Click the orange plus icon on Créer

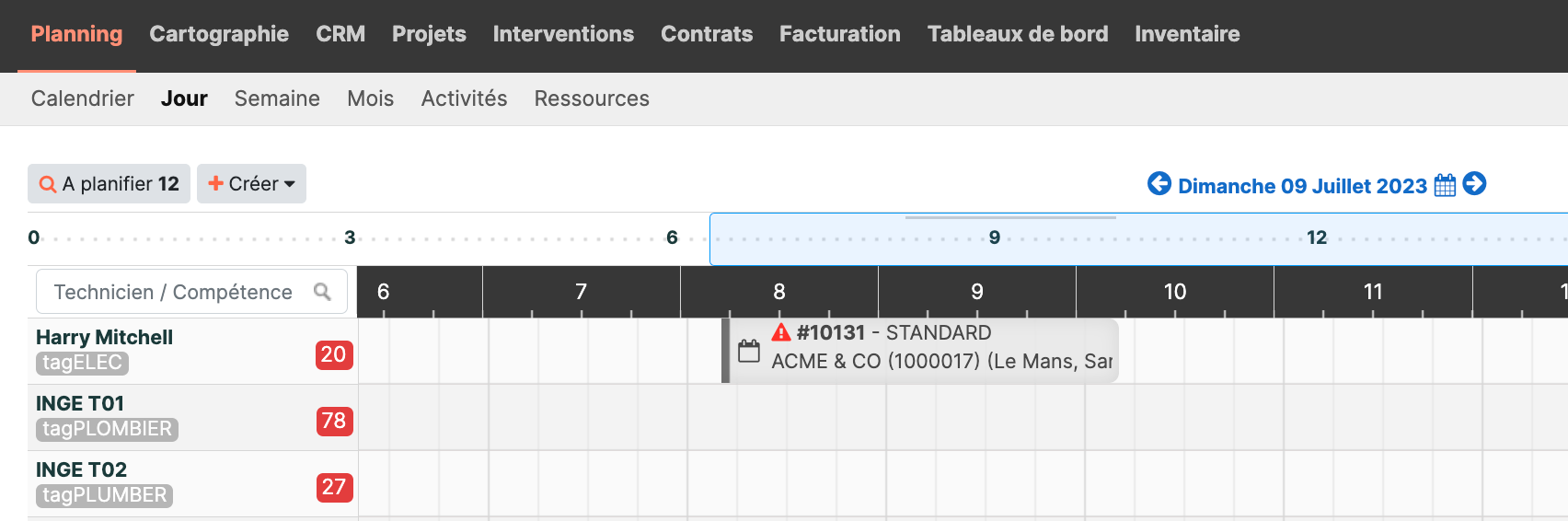[216, 183]
